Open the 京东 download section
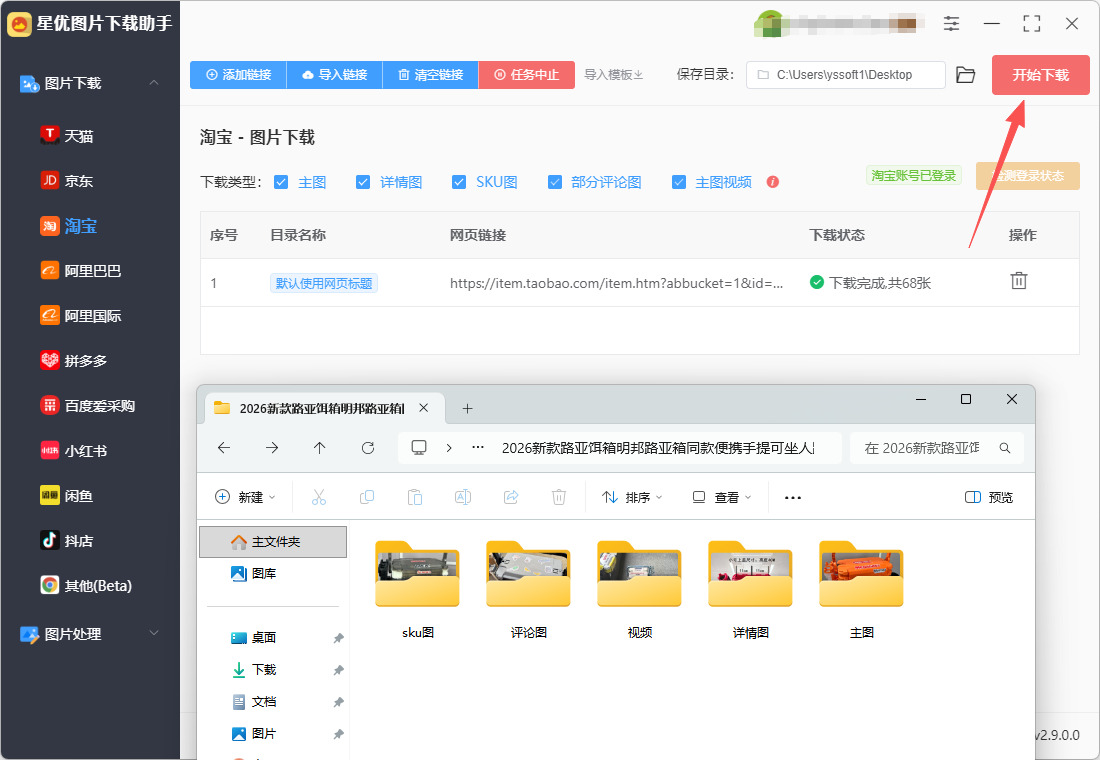The width and height of the screenshot is (1100, 760). [67, 180]
